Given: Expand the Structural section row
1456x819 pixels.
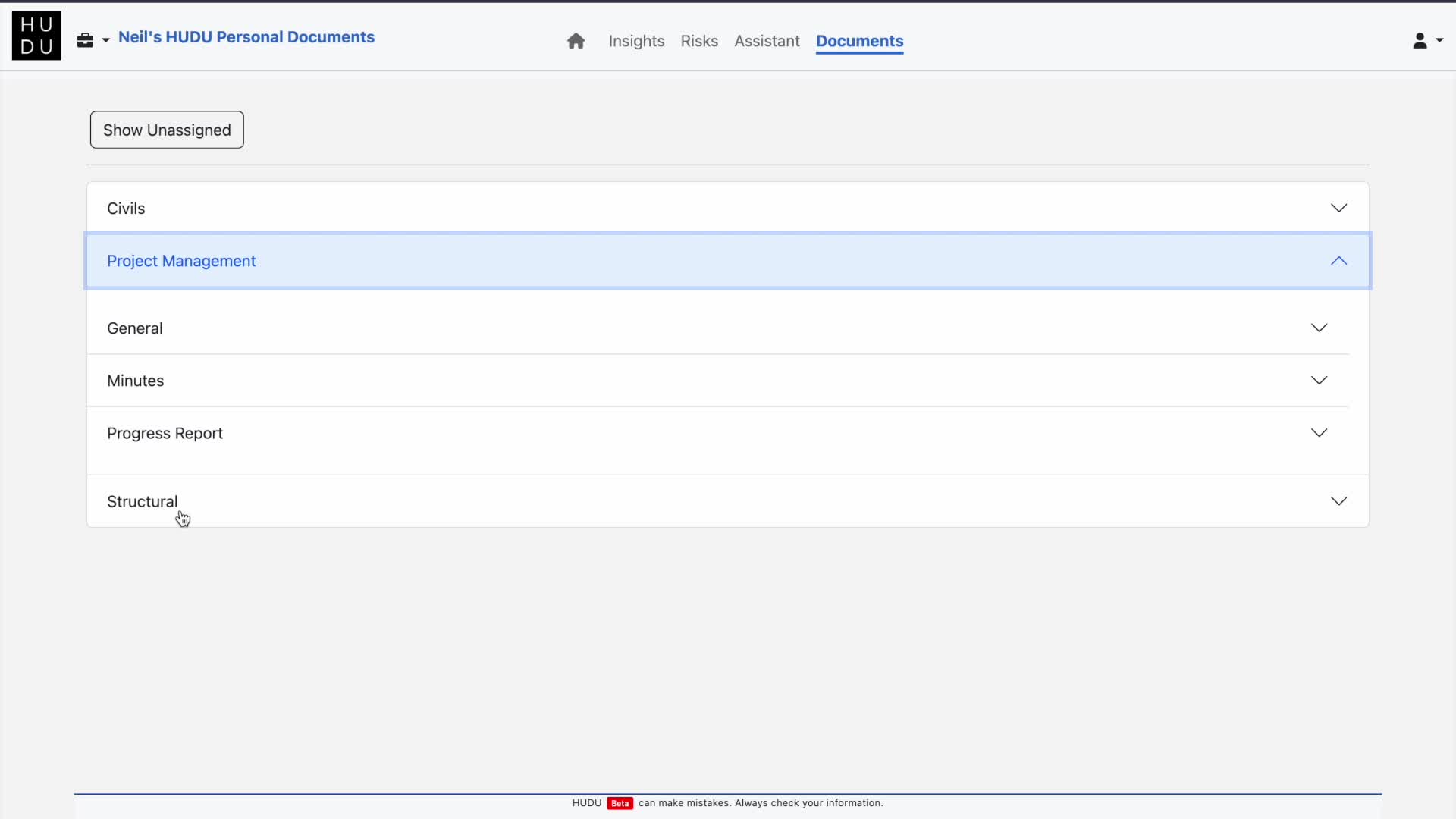Looking at the screenshot, I should coord(142,501).
